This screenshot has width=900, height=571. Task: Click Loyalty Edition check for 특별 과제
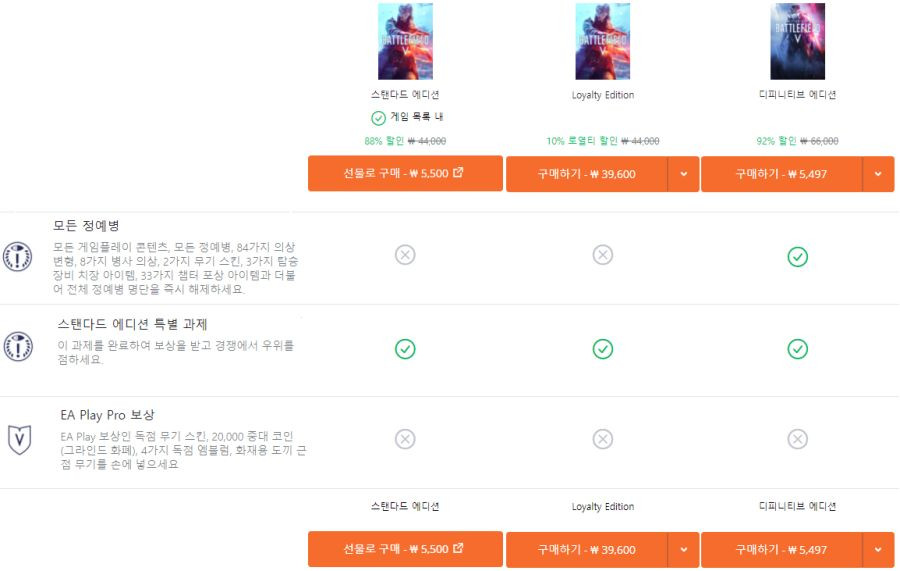[x=603, y=349]
